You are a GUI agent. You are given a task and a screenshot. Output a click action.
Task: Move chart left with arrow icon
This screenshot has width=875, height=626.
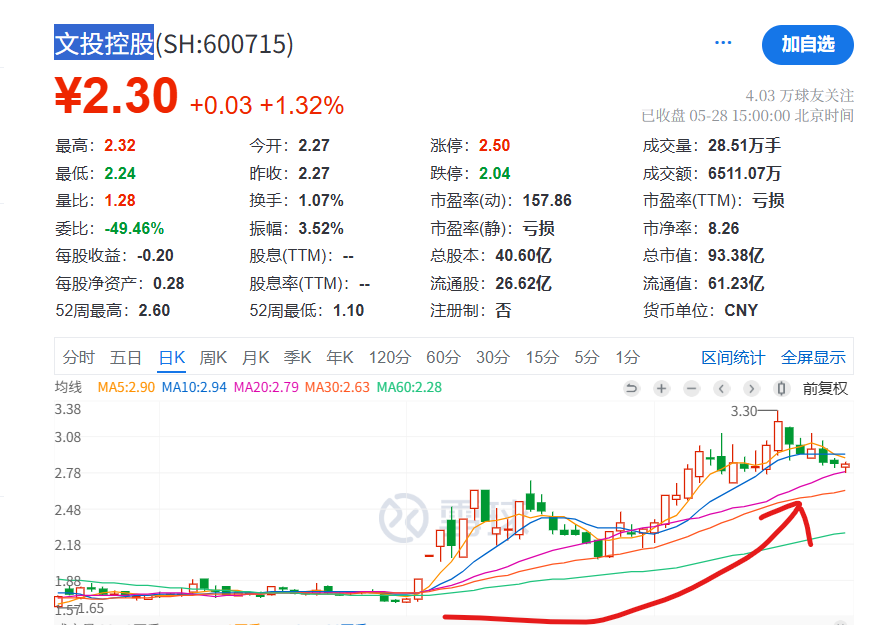click(x=722, y=388)
